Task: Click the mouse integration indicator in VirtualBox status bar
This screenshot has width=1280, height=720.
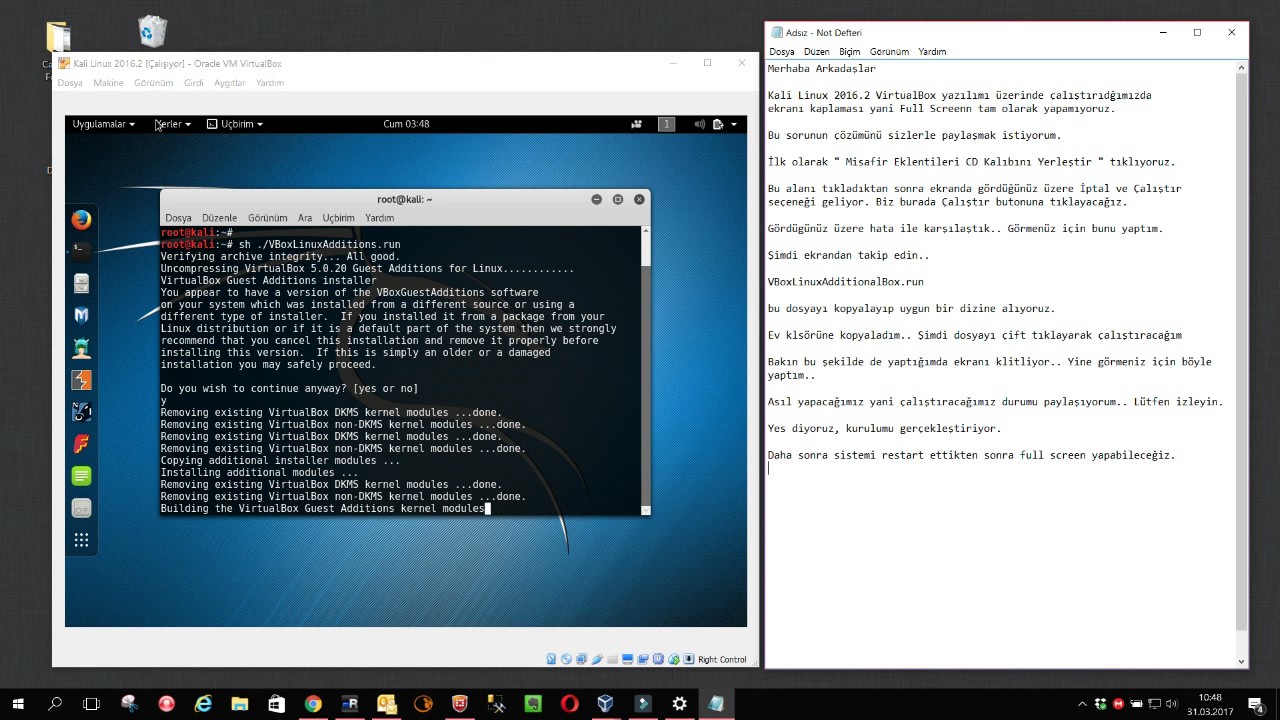Action: (674, 659)
